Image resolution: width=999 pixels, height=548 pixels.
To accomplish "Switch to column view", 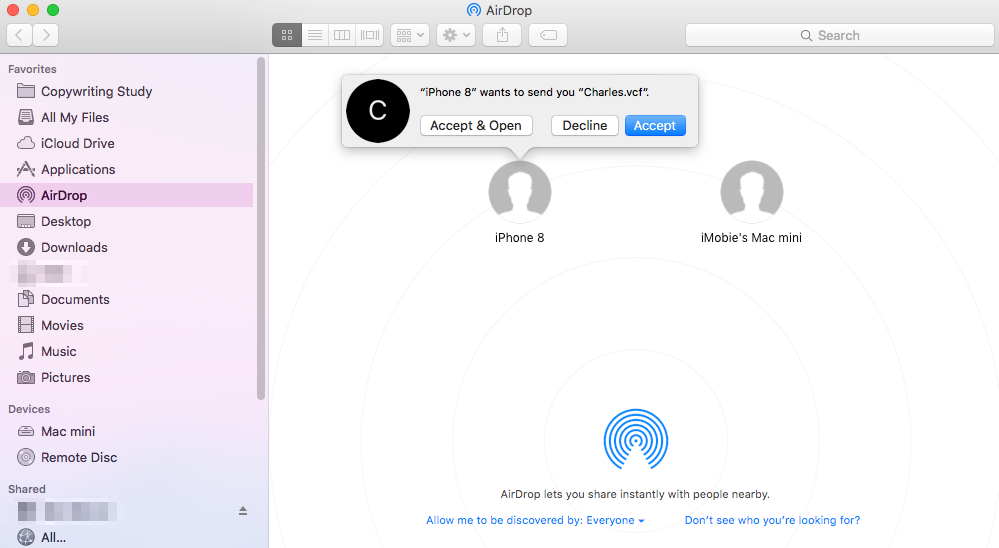I will click(342, 35).
